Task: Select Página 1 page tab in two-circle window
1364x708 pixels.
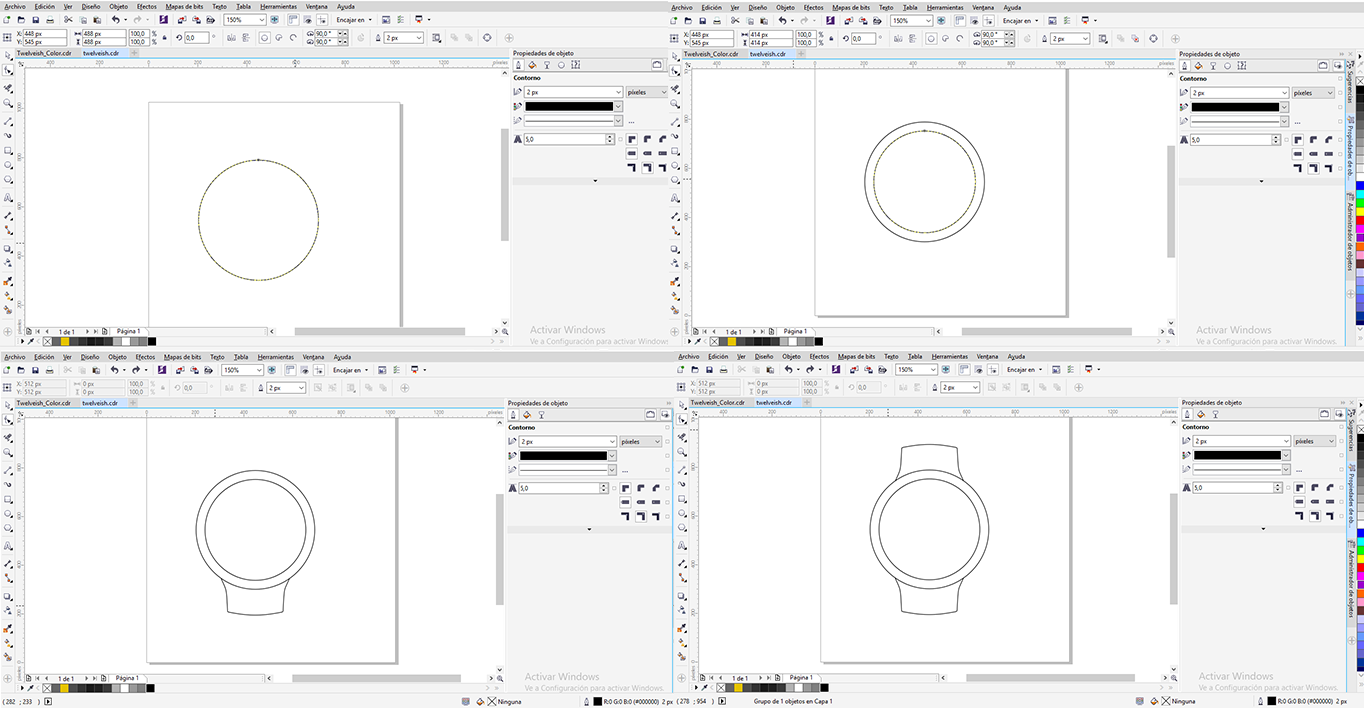Action: (795, 331)
